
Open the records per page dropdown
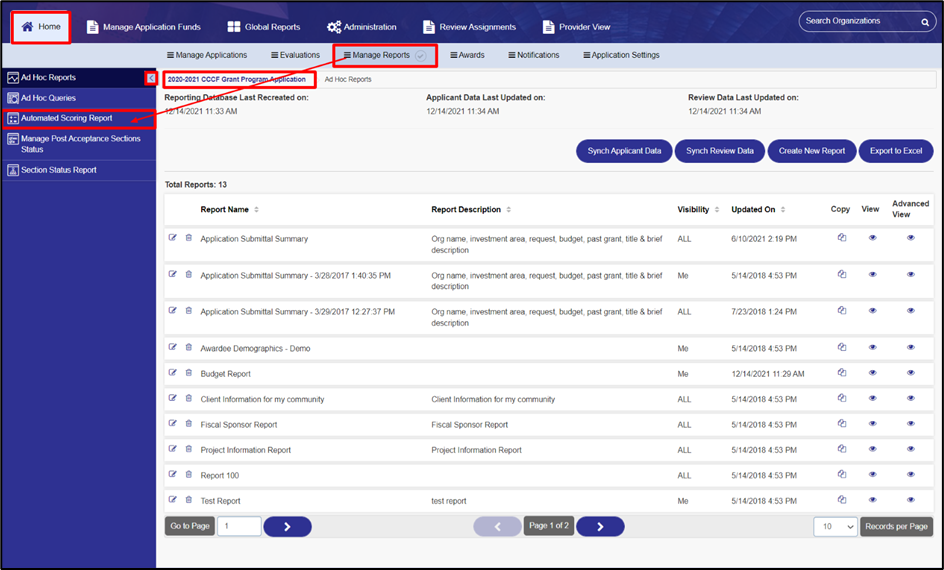(x=836, y=527)
